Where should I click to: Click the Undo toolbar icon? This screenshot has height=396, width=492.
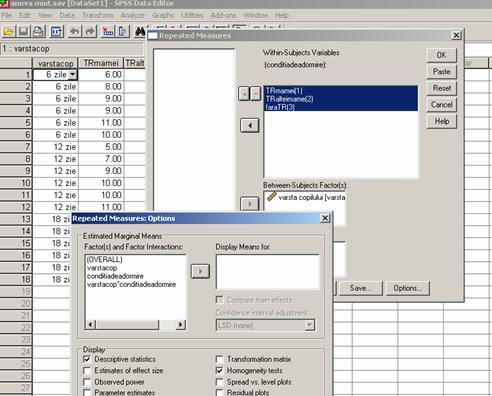(75, 31)
